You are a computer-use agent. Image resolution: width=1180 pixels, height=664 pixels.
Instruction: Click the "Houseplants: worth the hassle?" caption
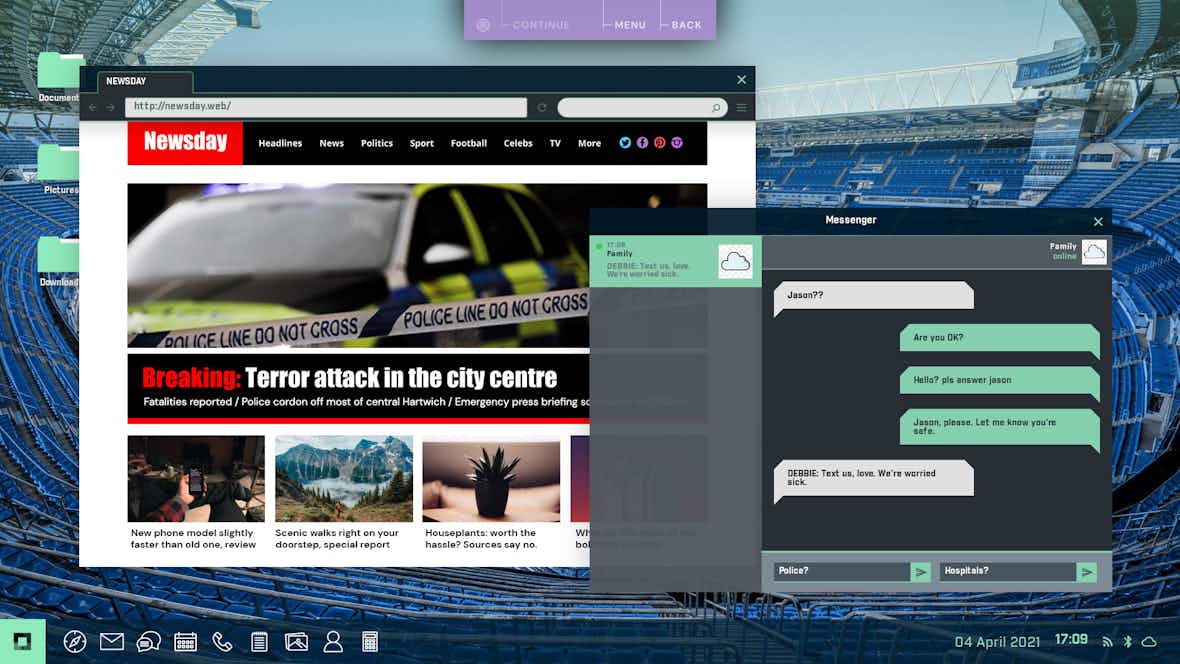pos(482,538)
